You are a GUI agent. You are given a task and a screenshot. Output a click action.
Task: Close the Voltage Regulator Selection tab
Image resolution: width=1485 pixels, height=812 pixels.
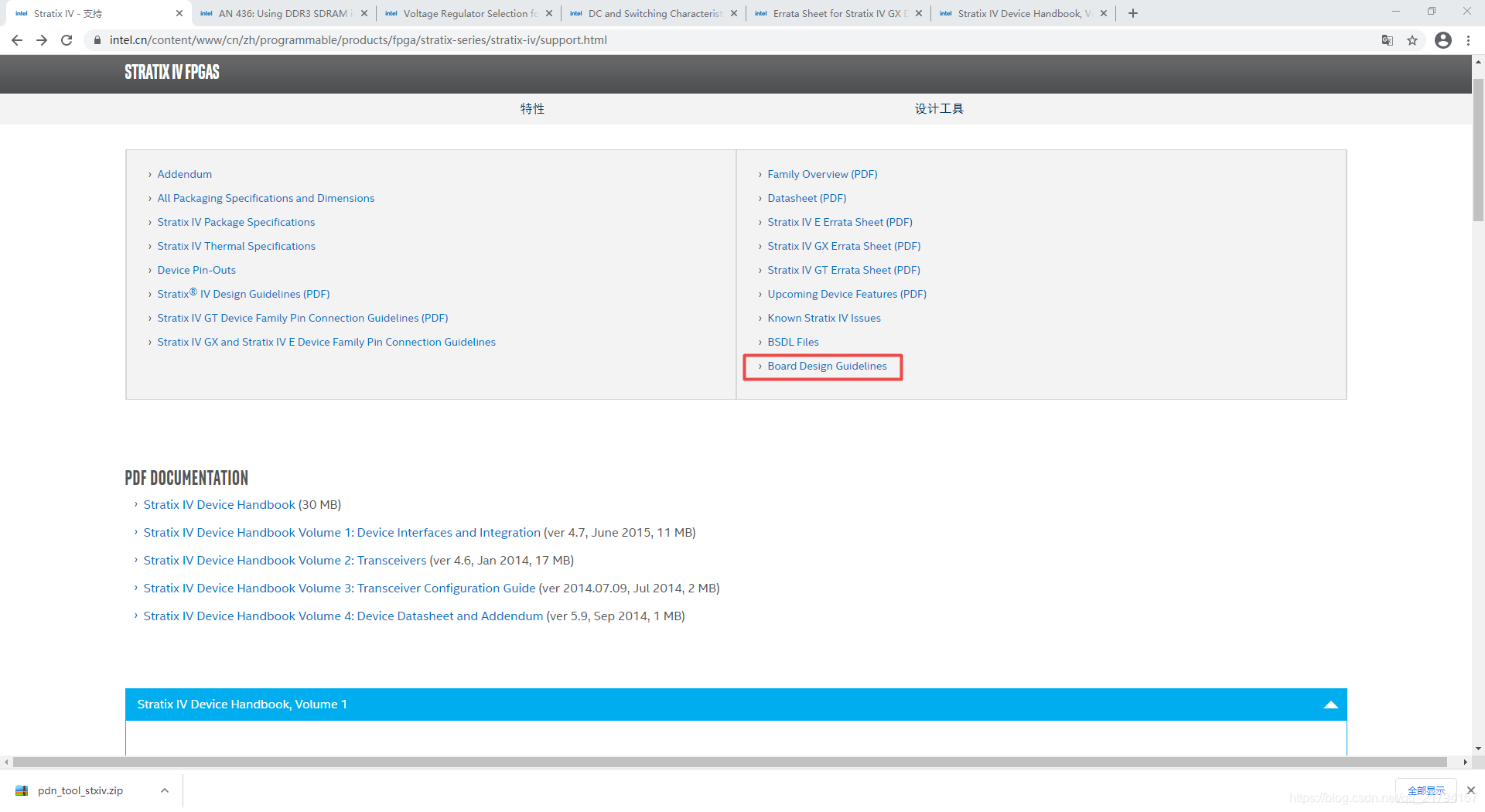coord(549,13)
